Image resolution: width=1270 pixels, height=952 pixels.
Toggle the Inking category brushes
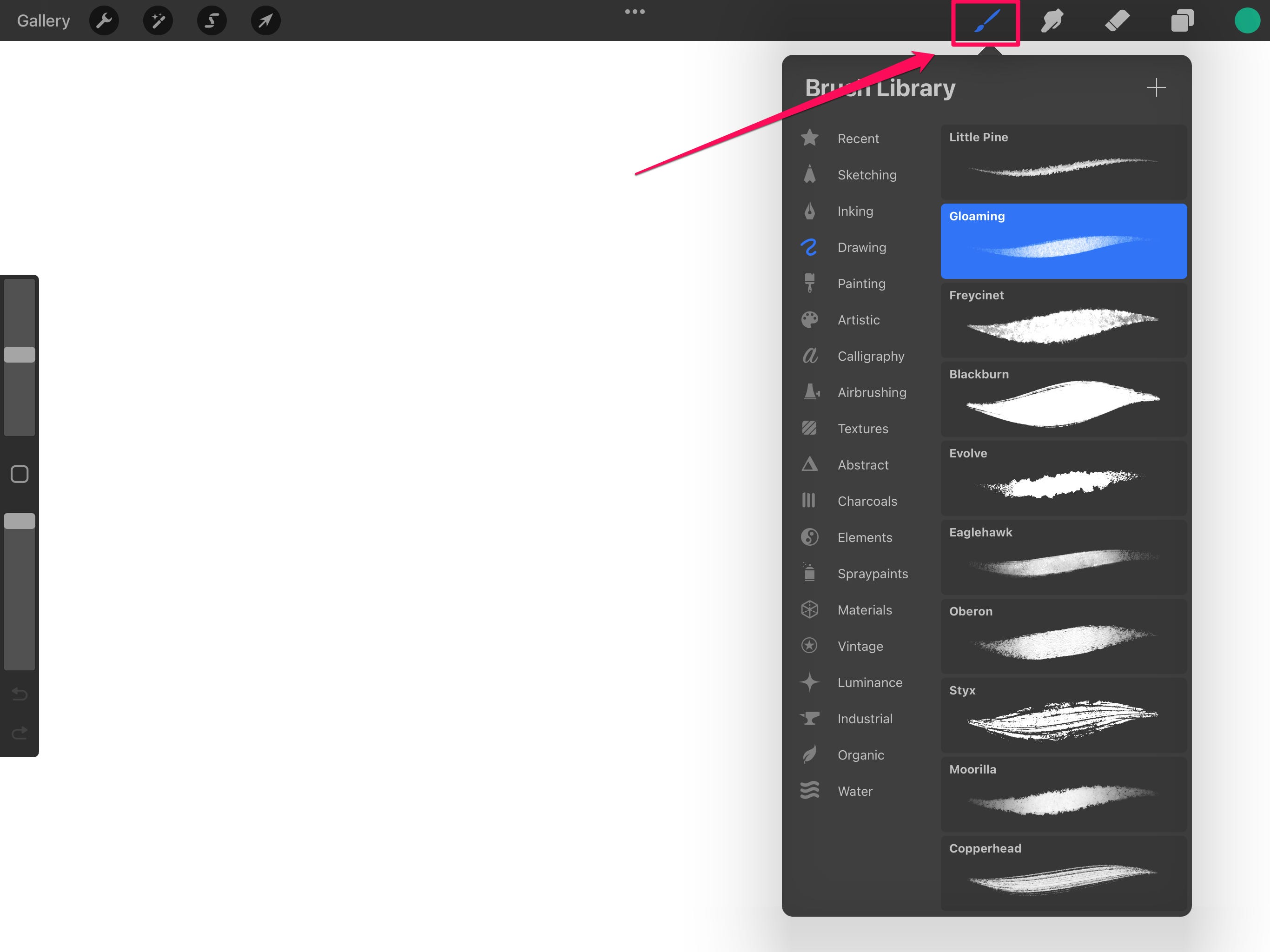(856, 211)
